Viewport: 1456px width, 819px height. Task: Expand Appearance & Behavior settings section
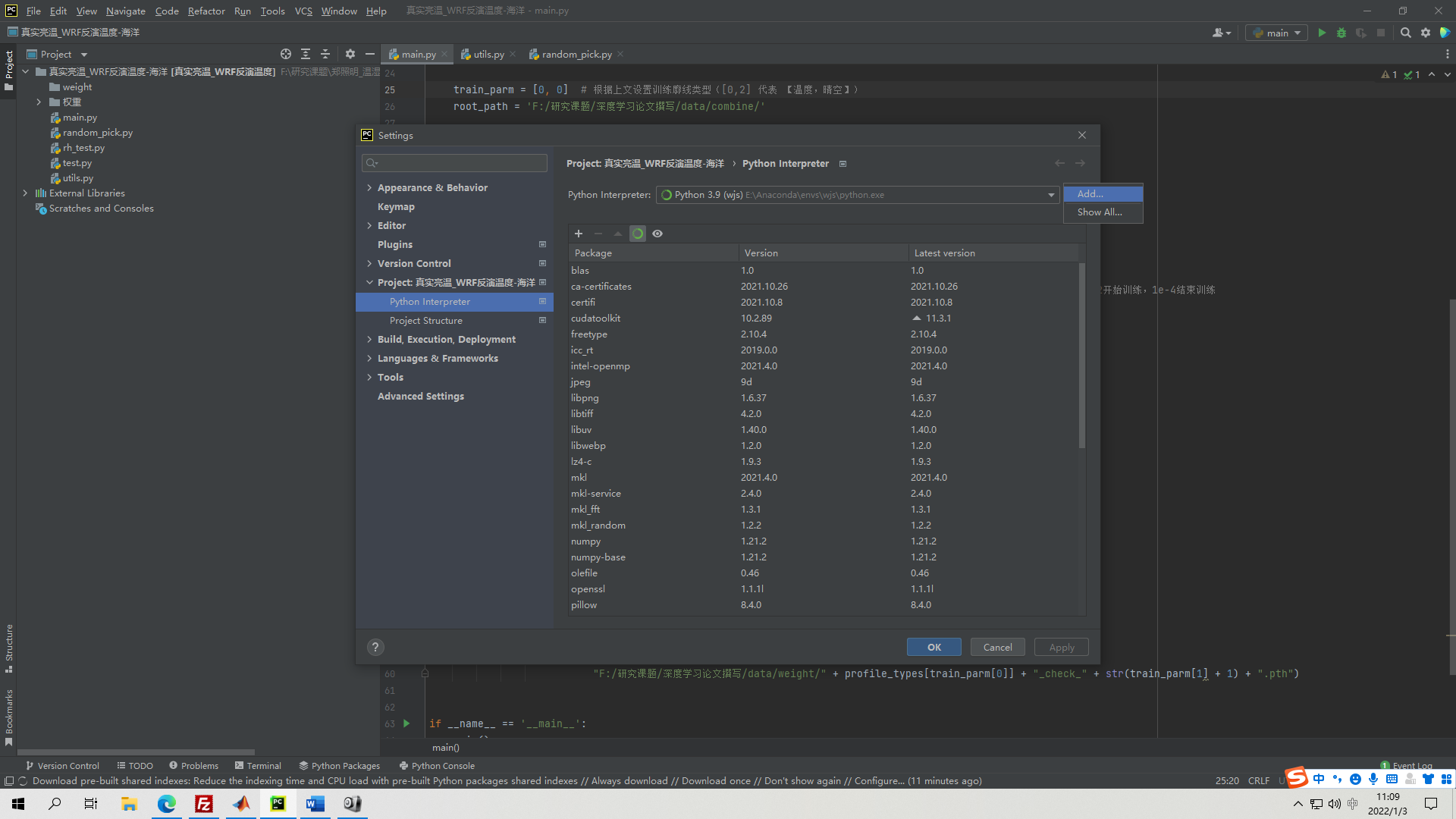coord(369,187)
